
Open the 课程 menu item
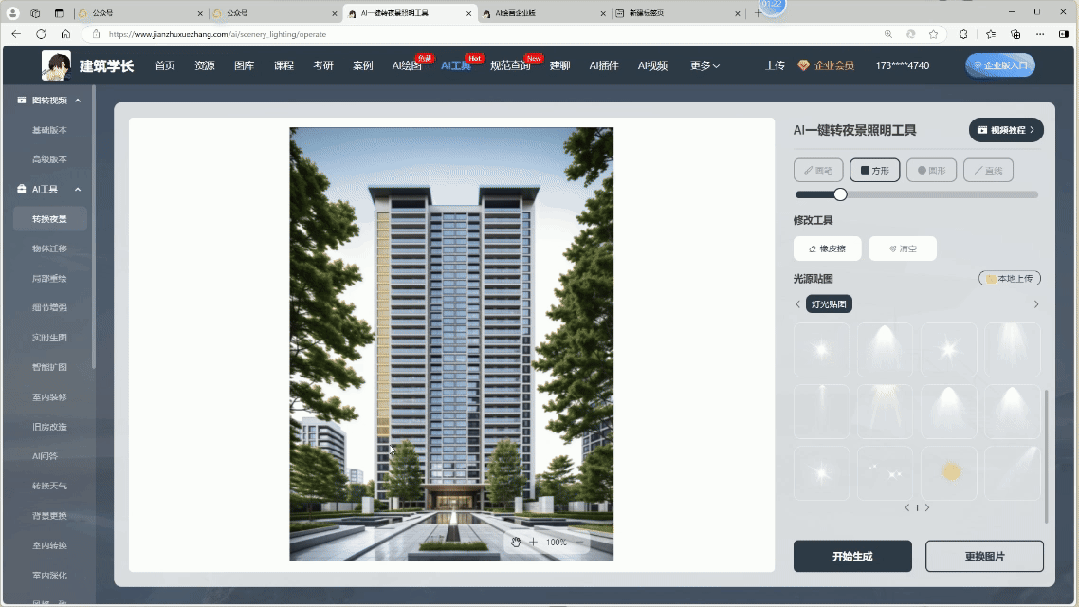(284, 65)
